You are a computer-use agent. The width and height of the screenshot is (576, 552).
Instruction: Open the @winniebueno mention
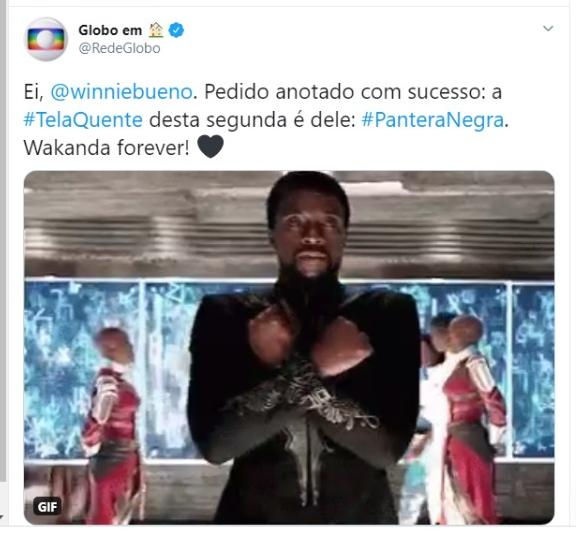coord(121,92)
